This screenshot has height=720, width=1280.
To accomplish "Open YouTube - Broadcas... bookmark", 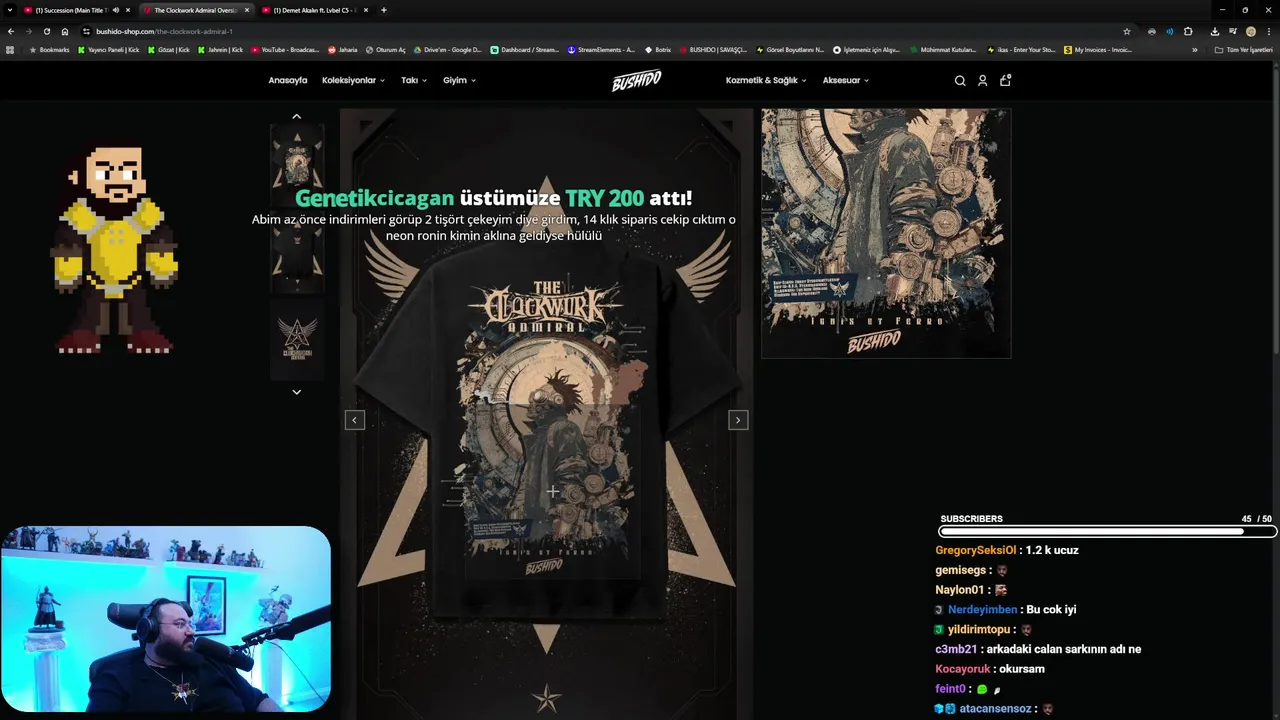I will point(285,49).
